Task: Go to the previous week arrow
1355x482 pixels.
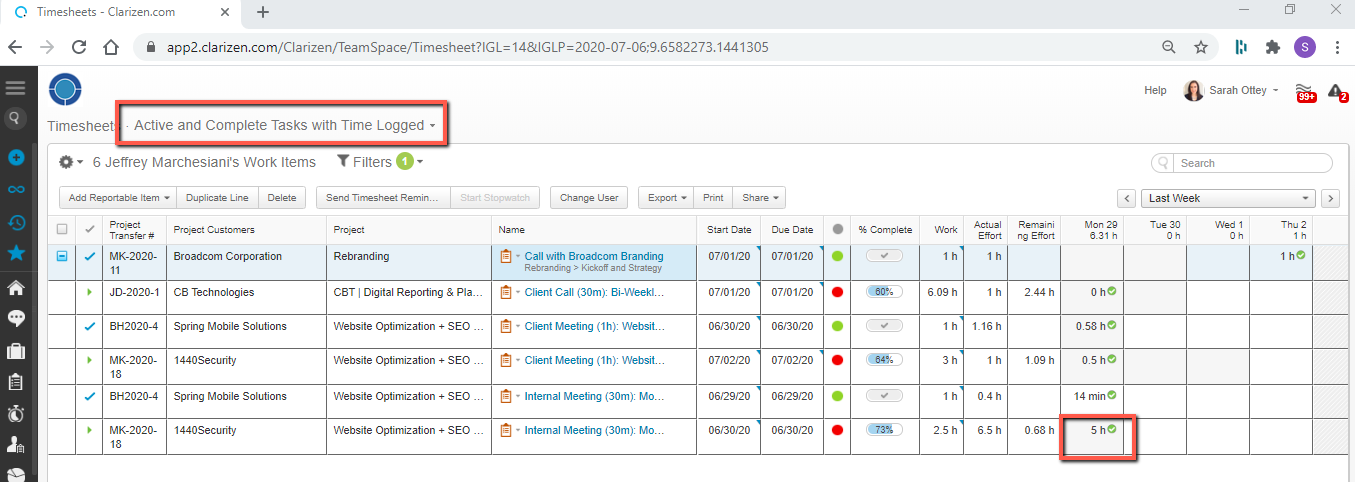Action: [x=1127, y=198]
